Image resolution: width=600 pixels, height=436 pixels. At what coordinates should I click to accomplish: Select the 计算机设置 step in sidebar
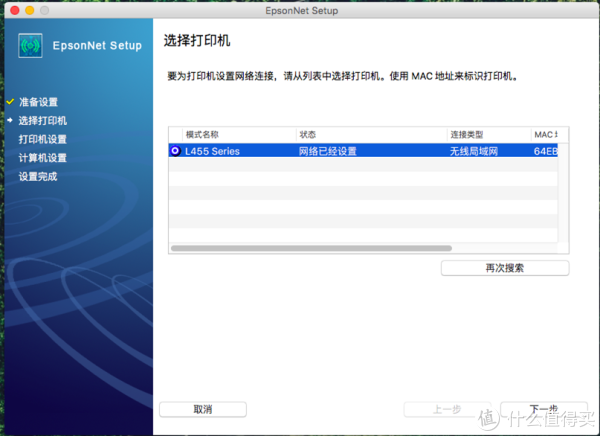43,158
